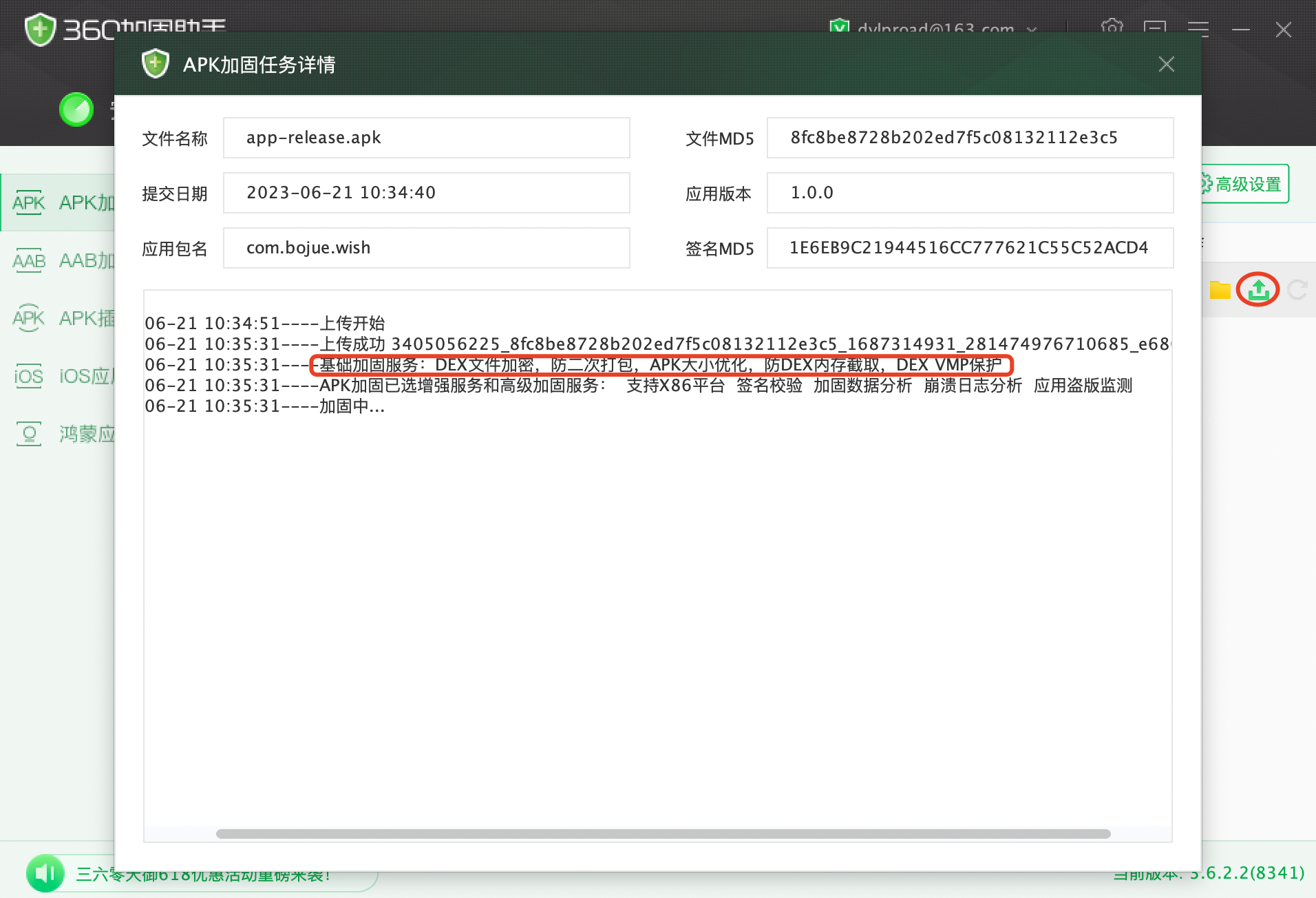Open the 618优惠活动 announcement link

(204, 875)
